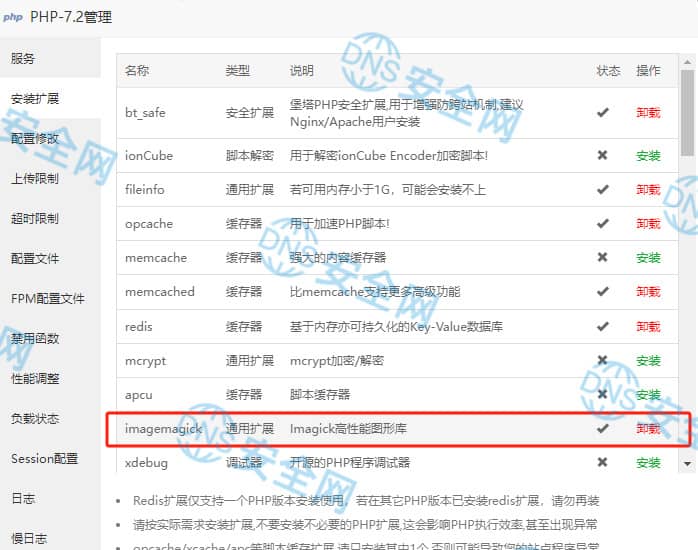Click description 用于加速PHP脚本!
Viewport: 698px width, 550px height.
(340, 223)
